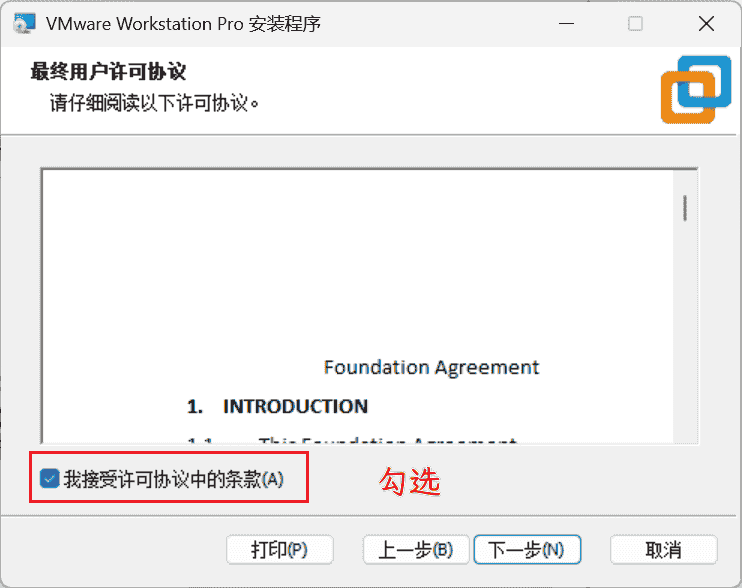Click the 1. INTRODUCTION heading
The height and width of the screenshot is (588, 742).
(x=277, y=407)
